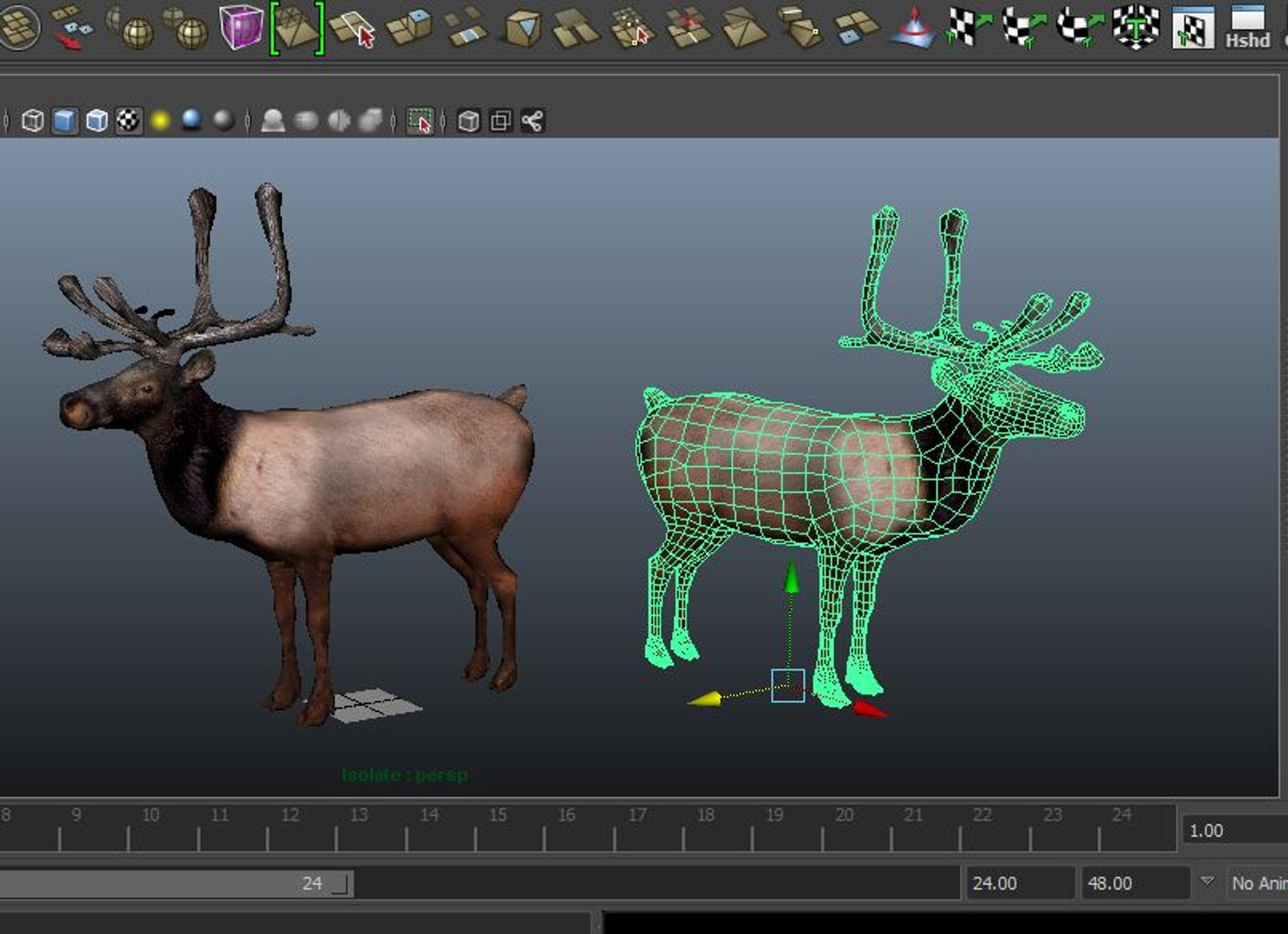Toggle the X-Ray cube icon in the panel toolbar
The height and width of the screenshot is (934, 1288).
pyautogui.click(x=468, y=121)
